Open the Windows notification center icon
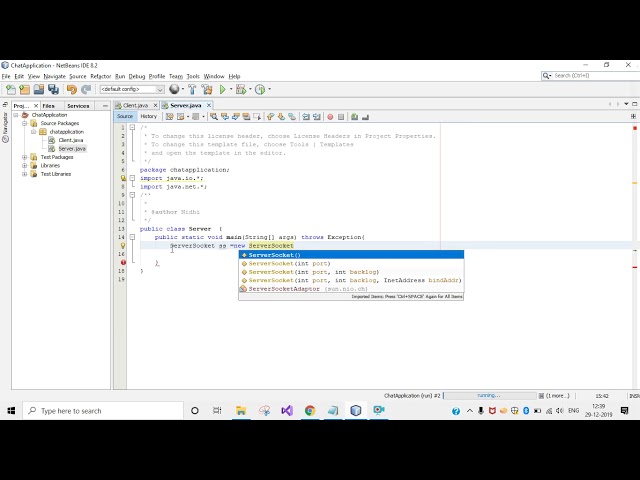 pos(624,411)
